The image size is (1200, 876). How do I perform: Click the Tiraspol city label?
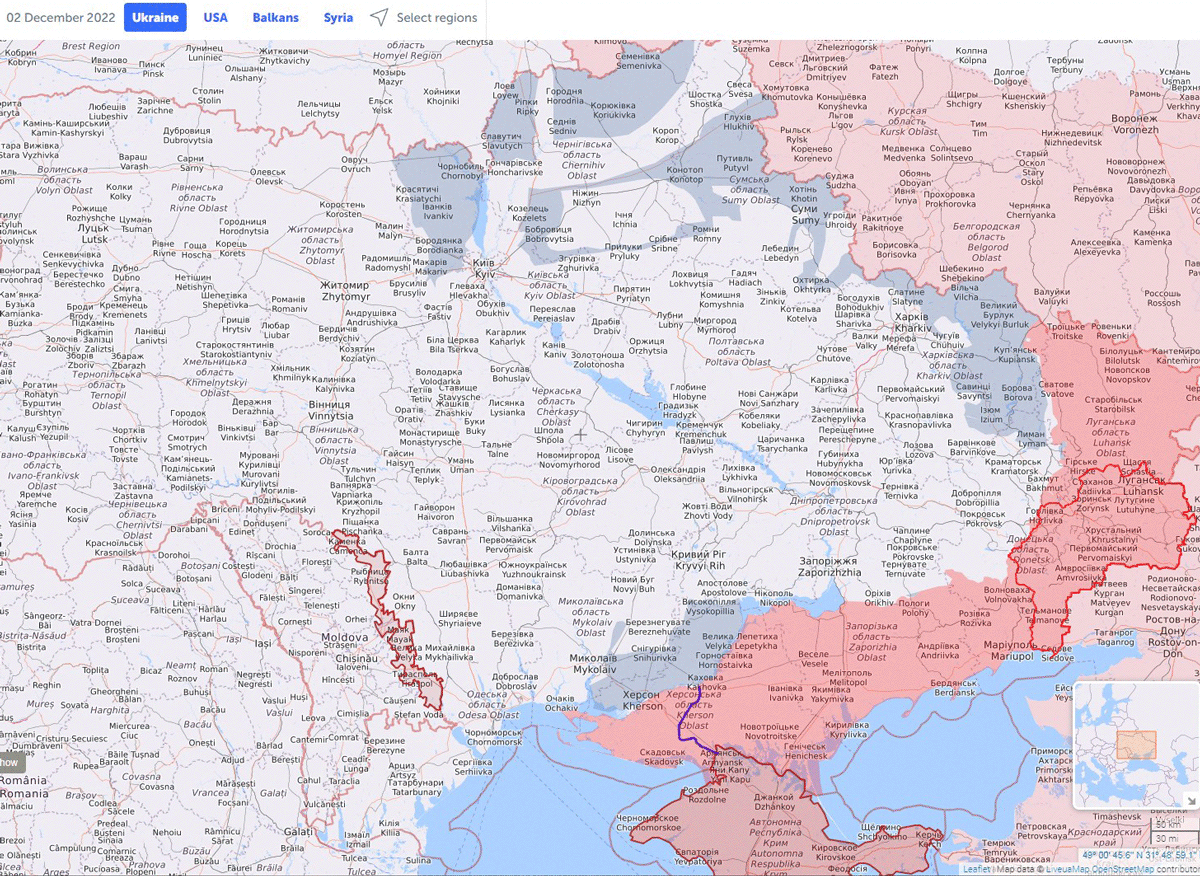pos(413,678)
